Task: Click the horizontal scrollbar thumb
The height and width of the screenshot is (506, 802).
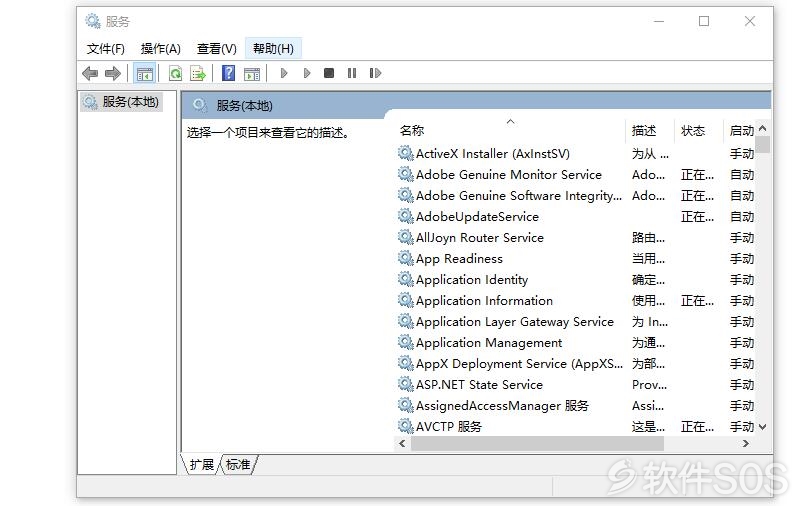Action: click(x=537, y=444)
